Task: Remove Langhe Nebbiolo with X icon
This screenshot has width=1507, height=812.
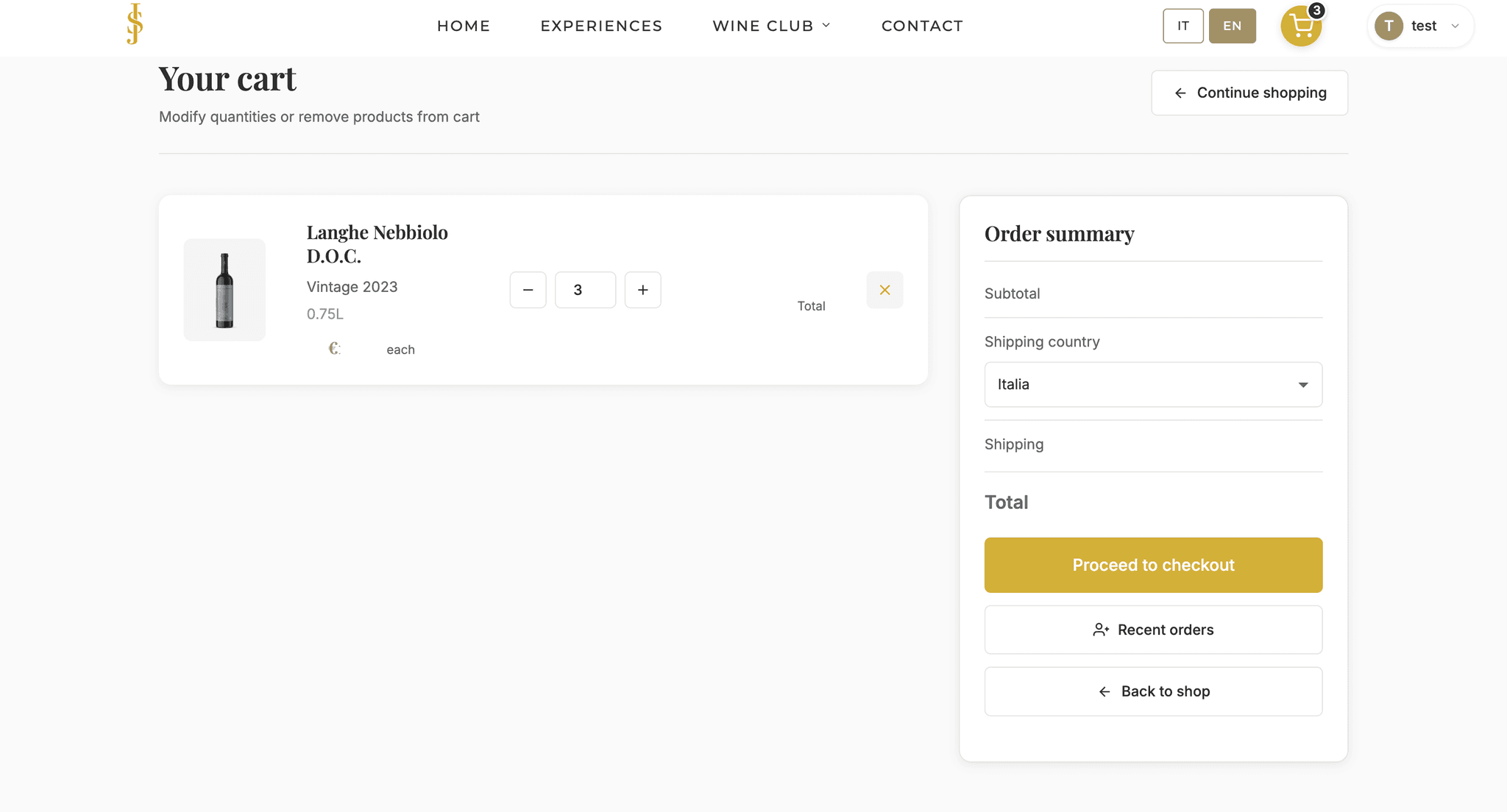Action: coord(884,290)
